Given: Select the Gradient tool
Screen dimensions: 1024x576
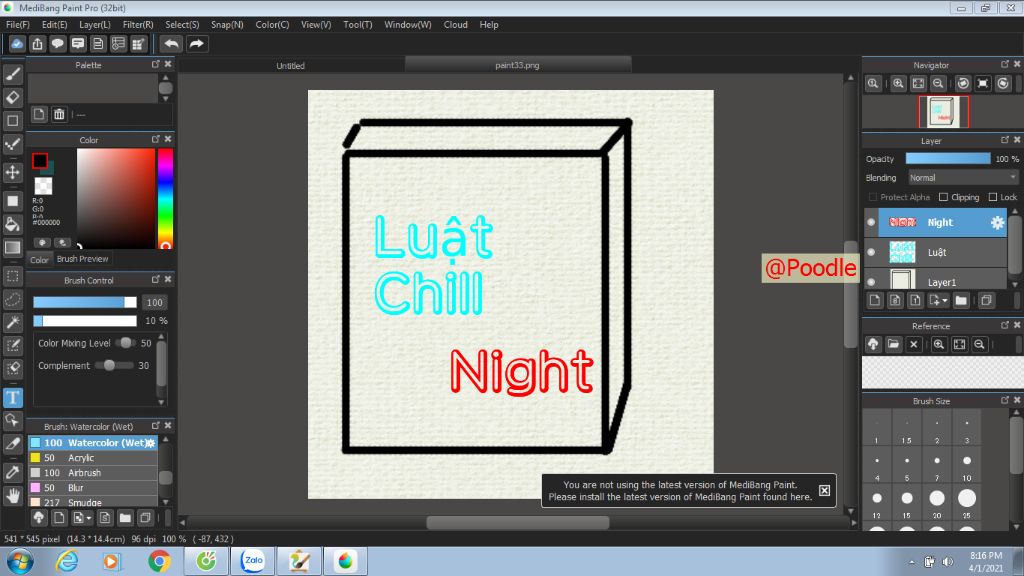Looking at the screenshot, I should click(12, 248).
